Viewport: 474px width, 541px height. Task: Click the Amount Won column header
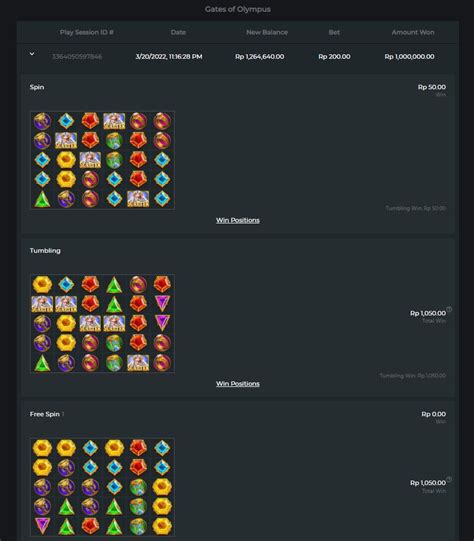tap(413, 32)
